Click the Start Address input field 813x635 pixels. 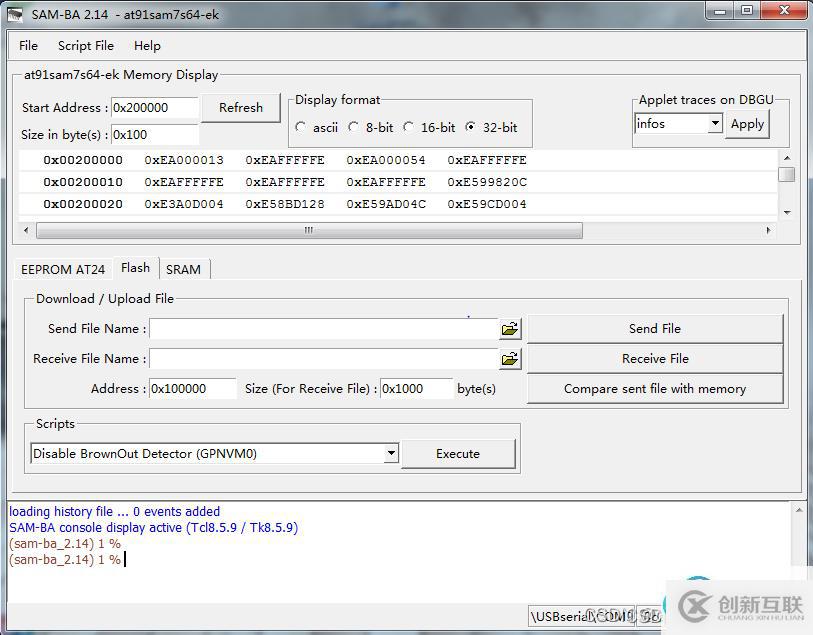click(154, 108)
